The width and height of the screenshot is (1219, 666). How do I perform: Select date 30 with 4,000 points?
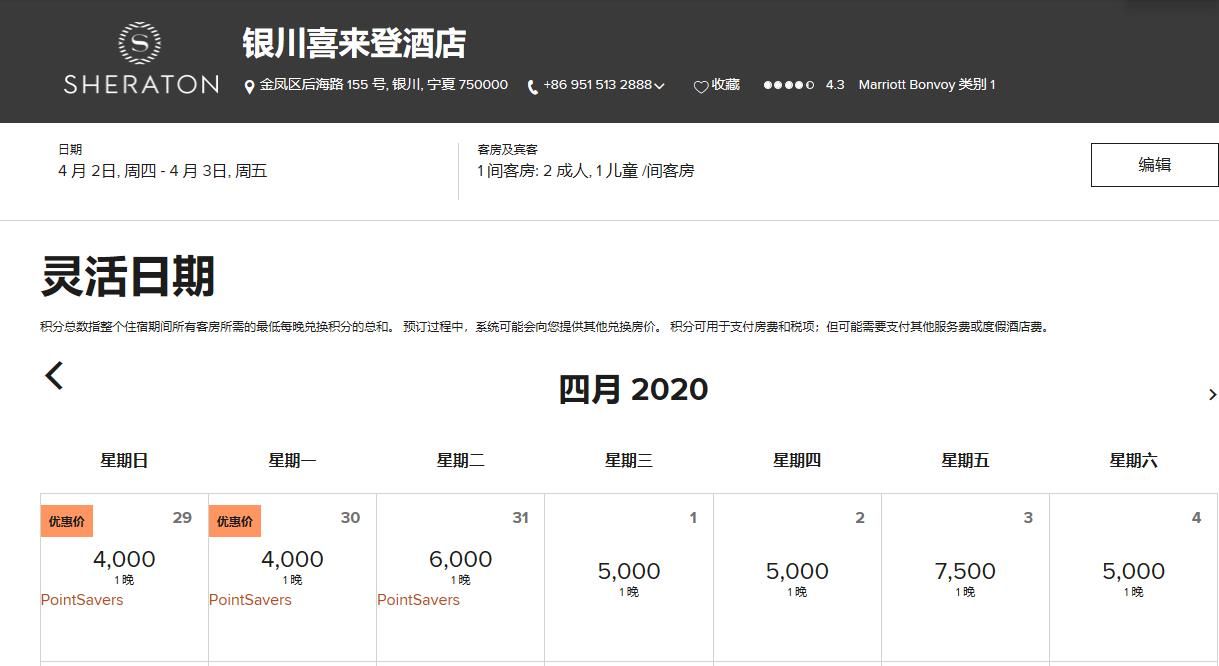coord(292,577)
